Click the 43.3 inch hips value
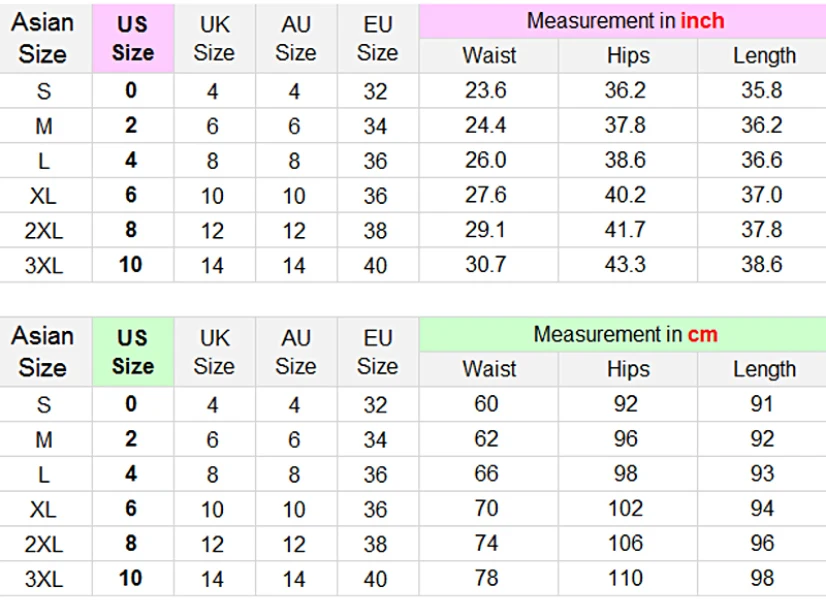826x604 pixels. coord(626,265)
